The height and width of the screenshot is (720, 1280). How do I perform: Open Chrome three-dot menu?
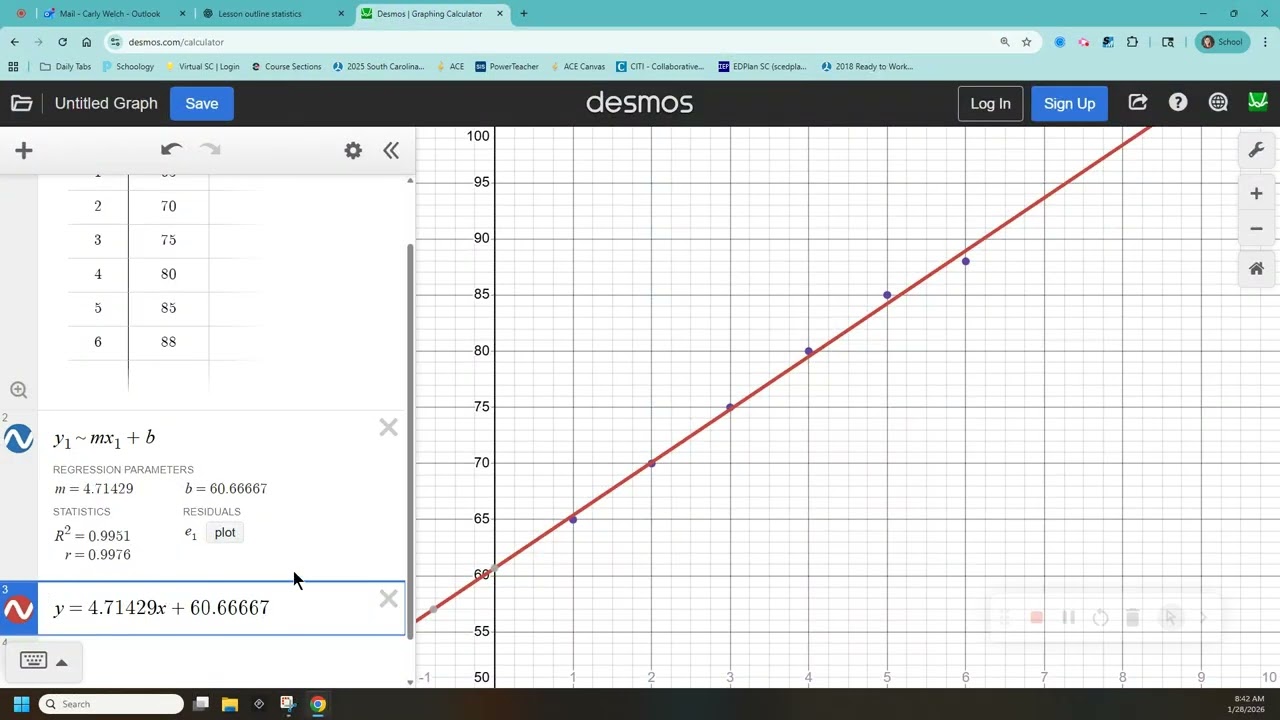(1265, 42)
